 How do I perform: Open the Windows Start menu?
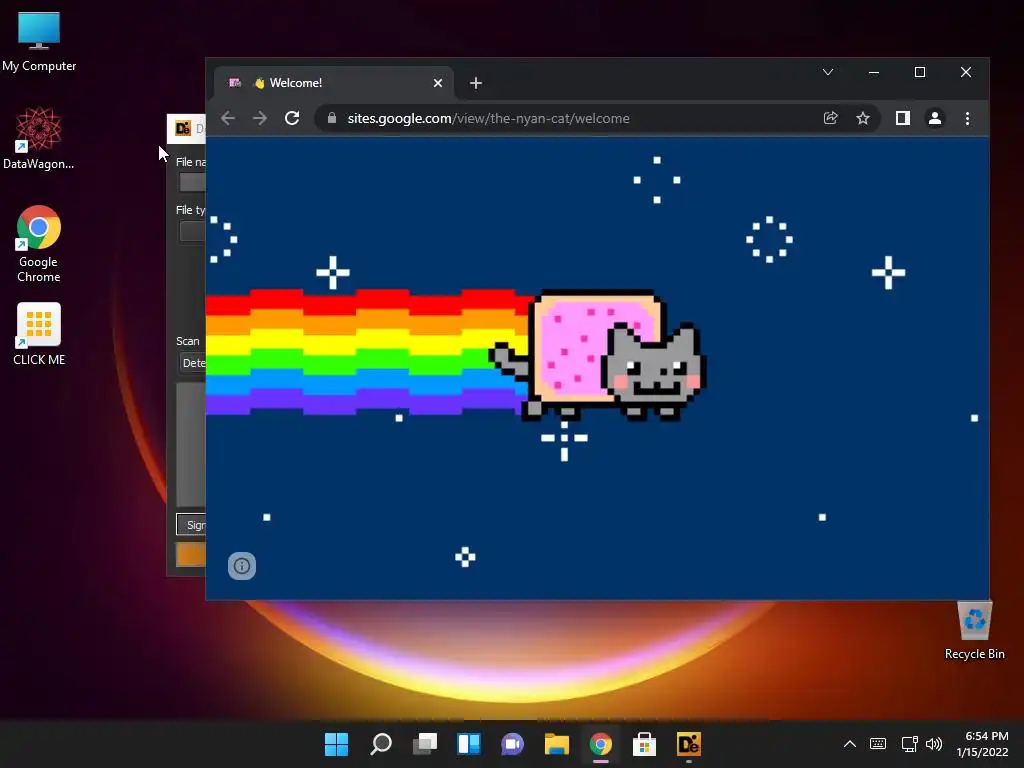[337, 744]
